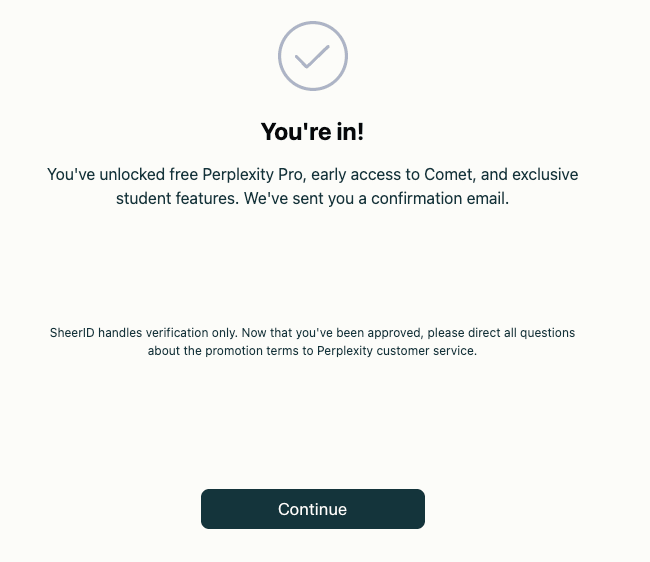The height and width of the screenshot is (562, 650).
Task: Click "Perplexity customer service" in the disclaimer
Action: point(402,351)
